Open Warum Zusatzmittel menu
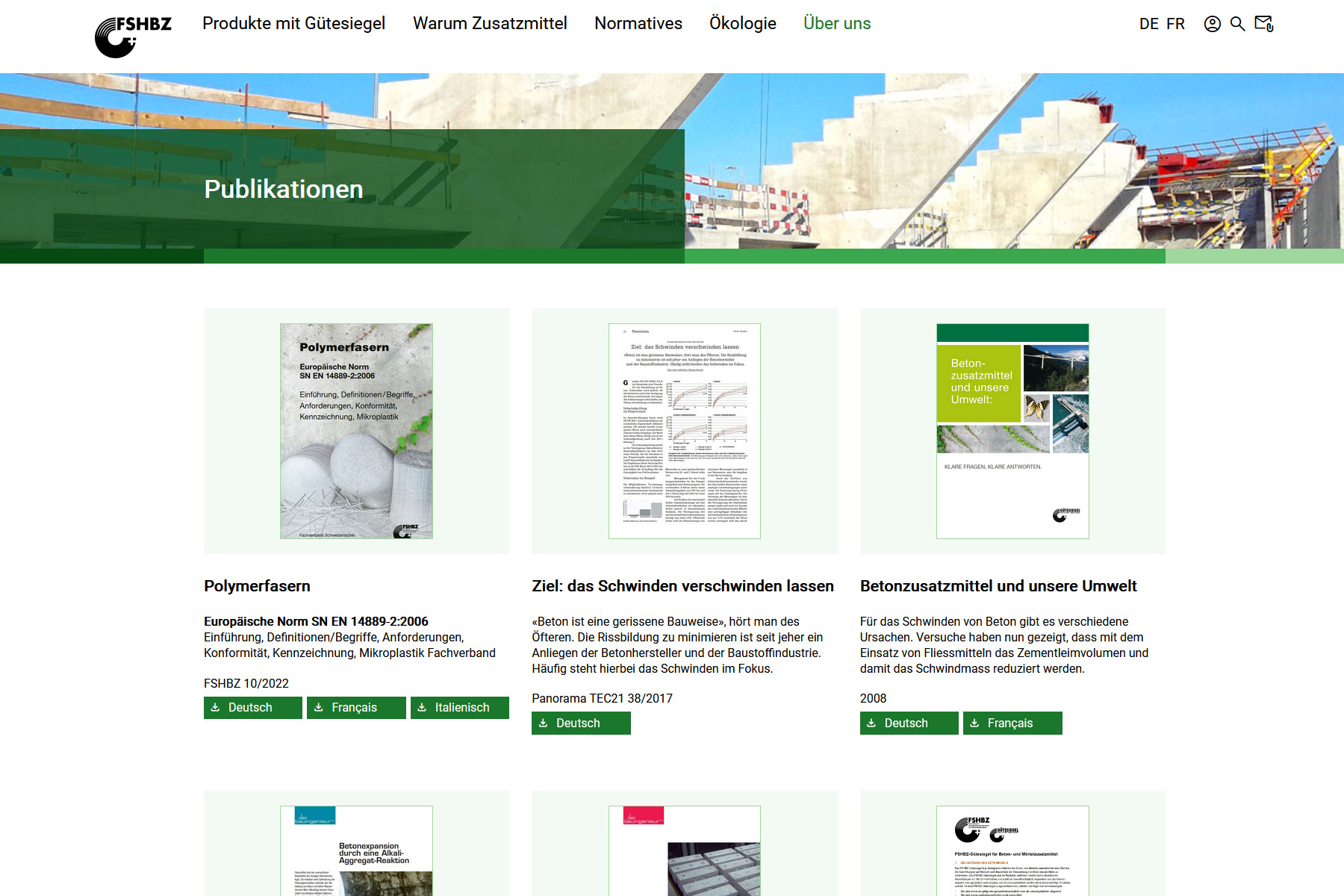Viewport: 1344px width, 896px height. (490, 24)
